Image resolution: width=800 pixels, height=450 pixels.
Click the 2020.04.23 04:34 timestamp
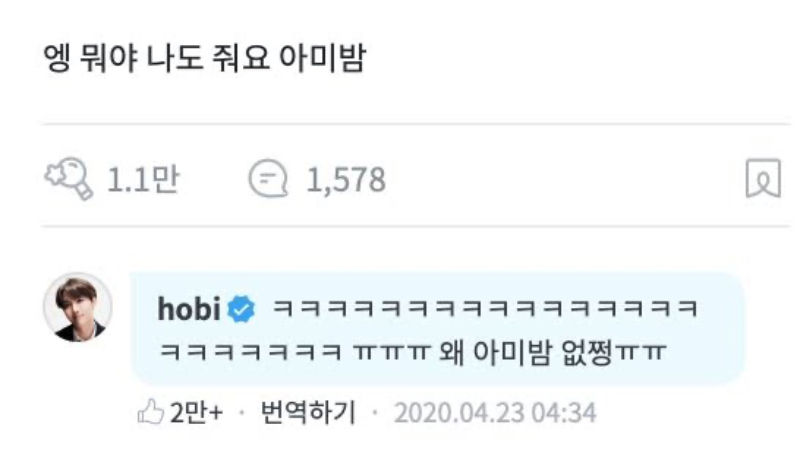tap(495, 413)
